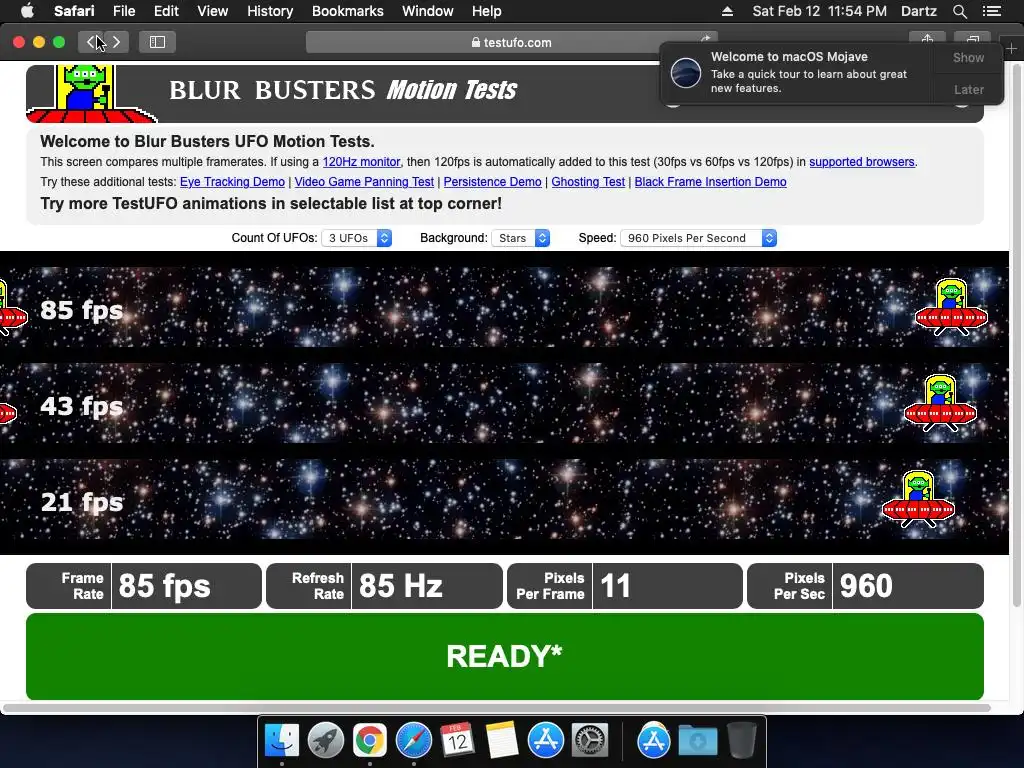This screenshot has width=1024, height=768.
Task: Click the horizontal page scrollbar
Action: [x=496, y=707]
